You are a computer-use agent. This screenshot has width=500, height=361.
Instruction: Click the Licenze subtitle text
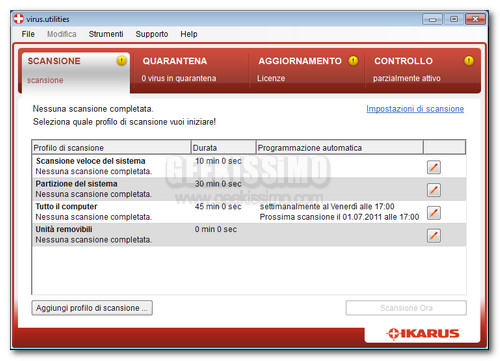click(271, 78)
